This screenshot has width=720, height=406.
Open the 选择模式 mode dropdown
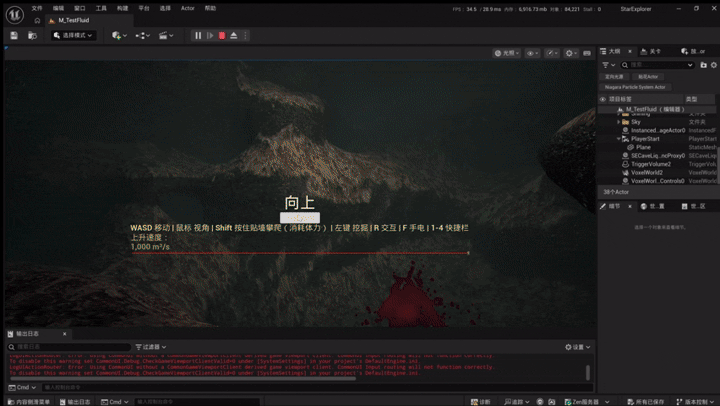pyautogui.click(x=73, y=35)
